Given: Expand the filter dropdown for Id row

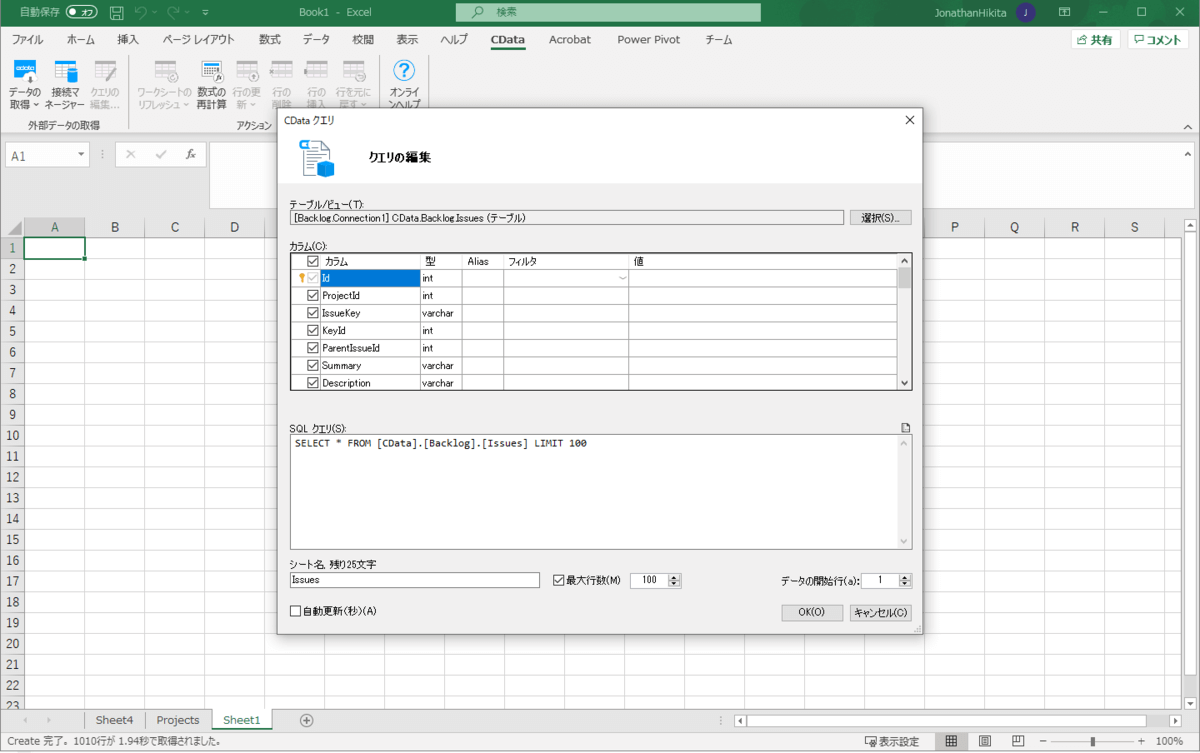Looking at the screenshot, I should point(623,278).
